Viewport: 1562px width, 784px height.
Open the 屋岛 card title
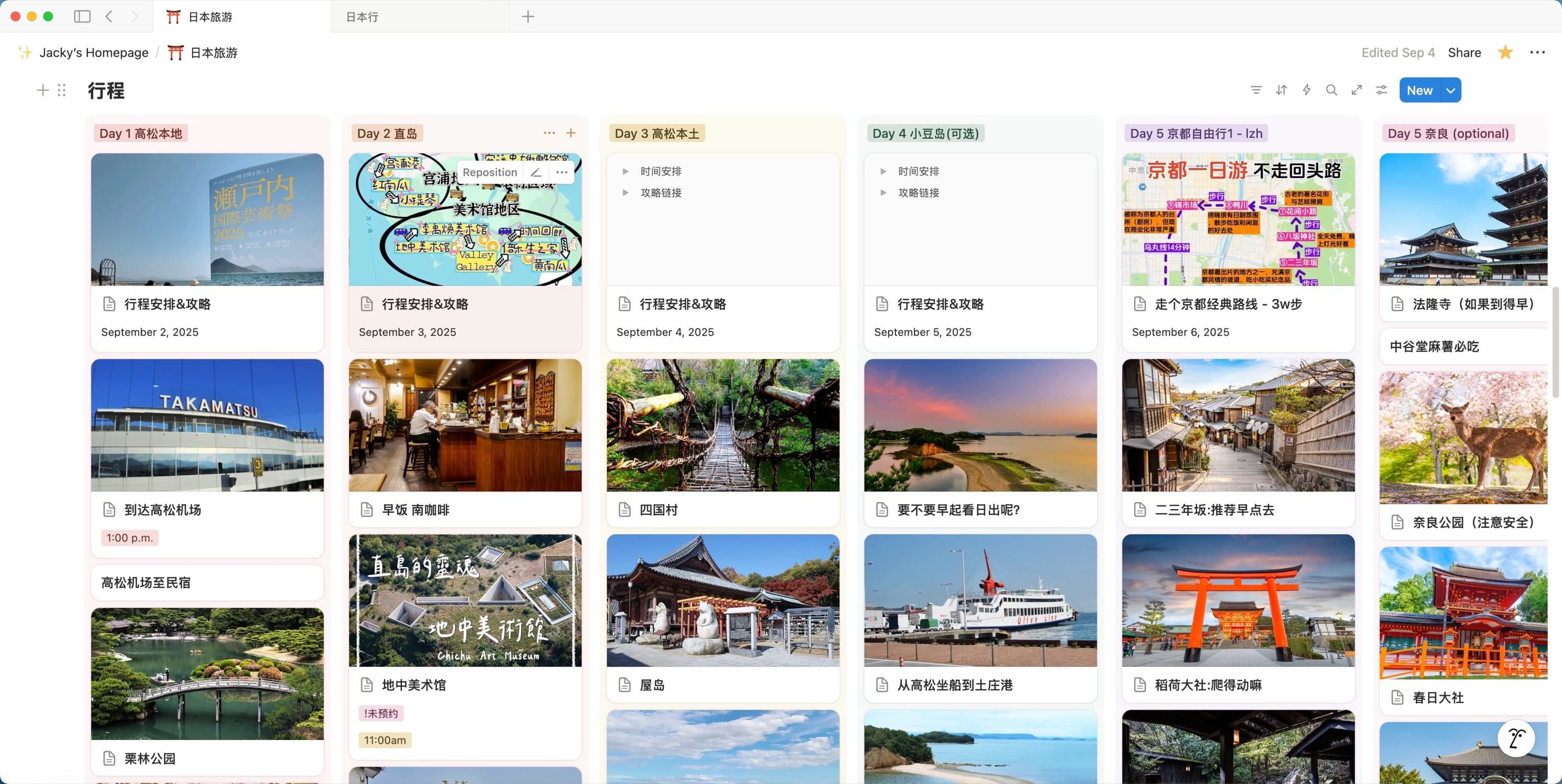click(x=652, y=685)
